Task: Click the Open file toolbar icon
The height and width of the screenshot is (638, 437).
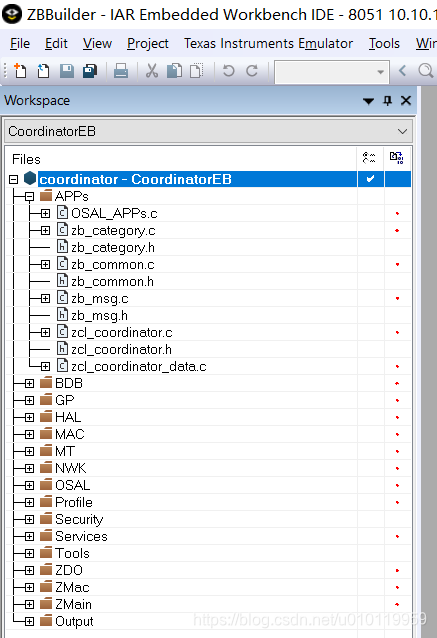Action: 43,71
